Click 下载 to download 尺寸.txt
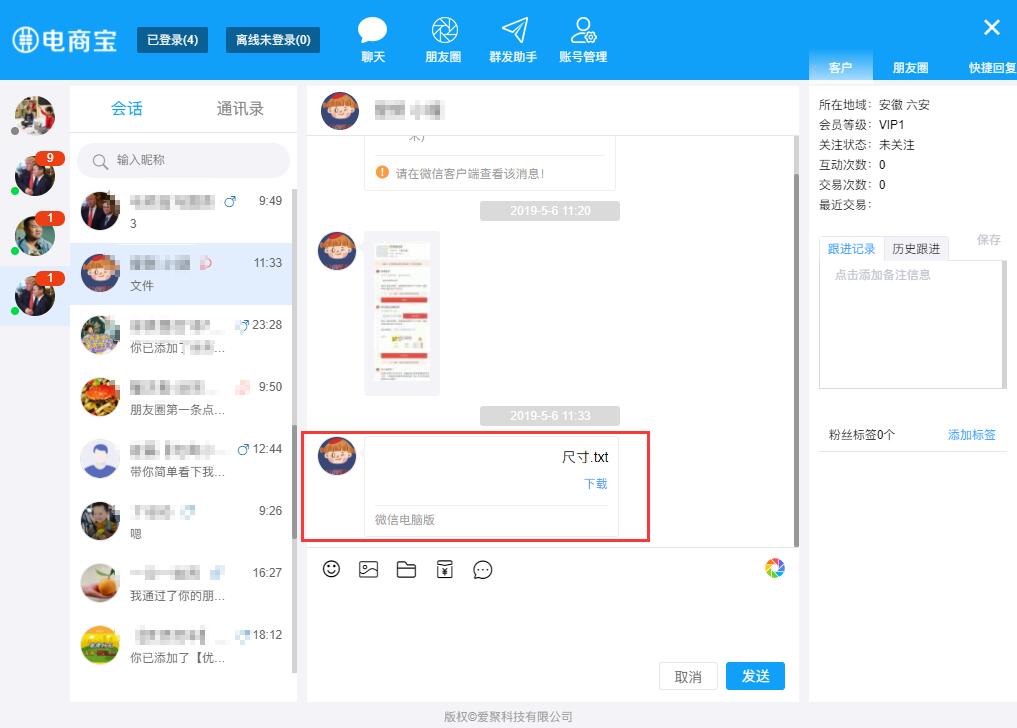 pos(595,484)
